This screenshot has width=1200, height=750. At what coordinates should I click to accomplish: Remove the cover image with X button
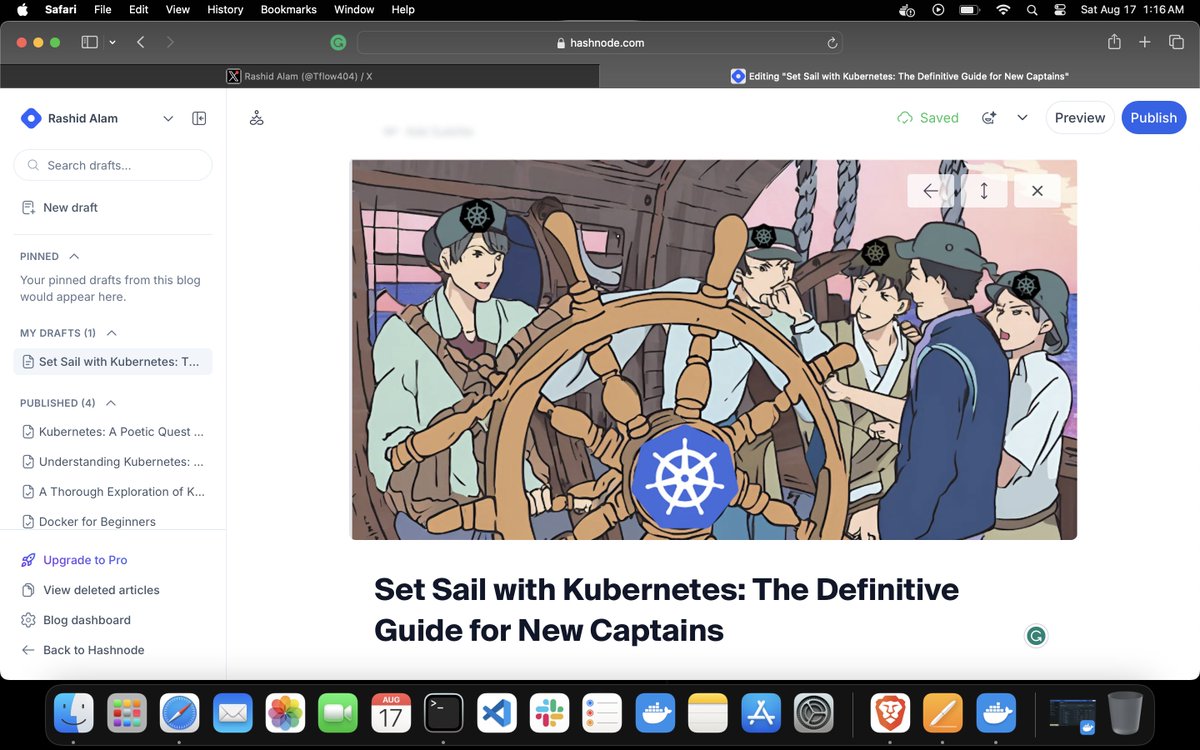1037,190
